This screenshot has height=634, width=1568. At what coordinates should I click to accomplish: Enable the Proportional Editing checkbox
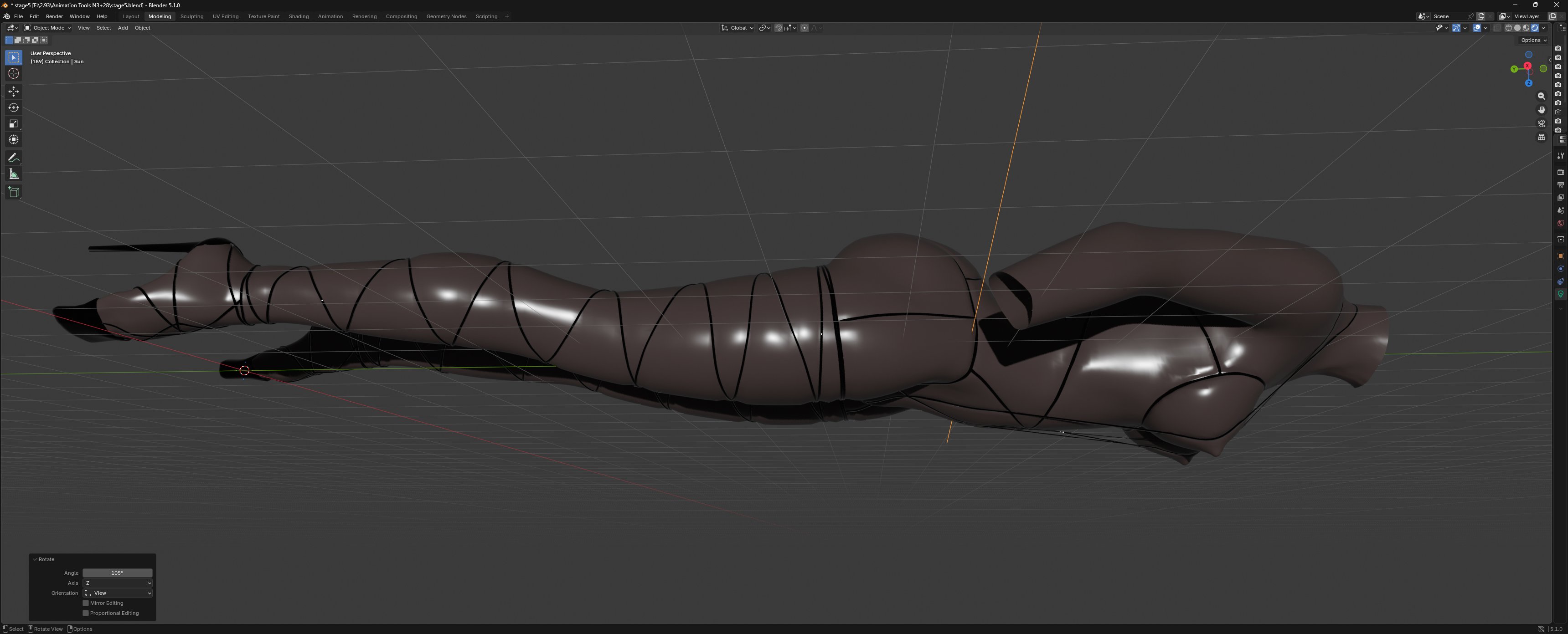pos(86,613)
